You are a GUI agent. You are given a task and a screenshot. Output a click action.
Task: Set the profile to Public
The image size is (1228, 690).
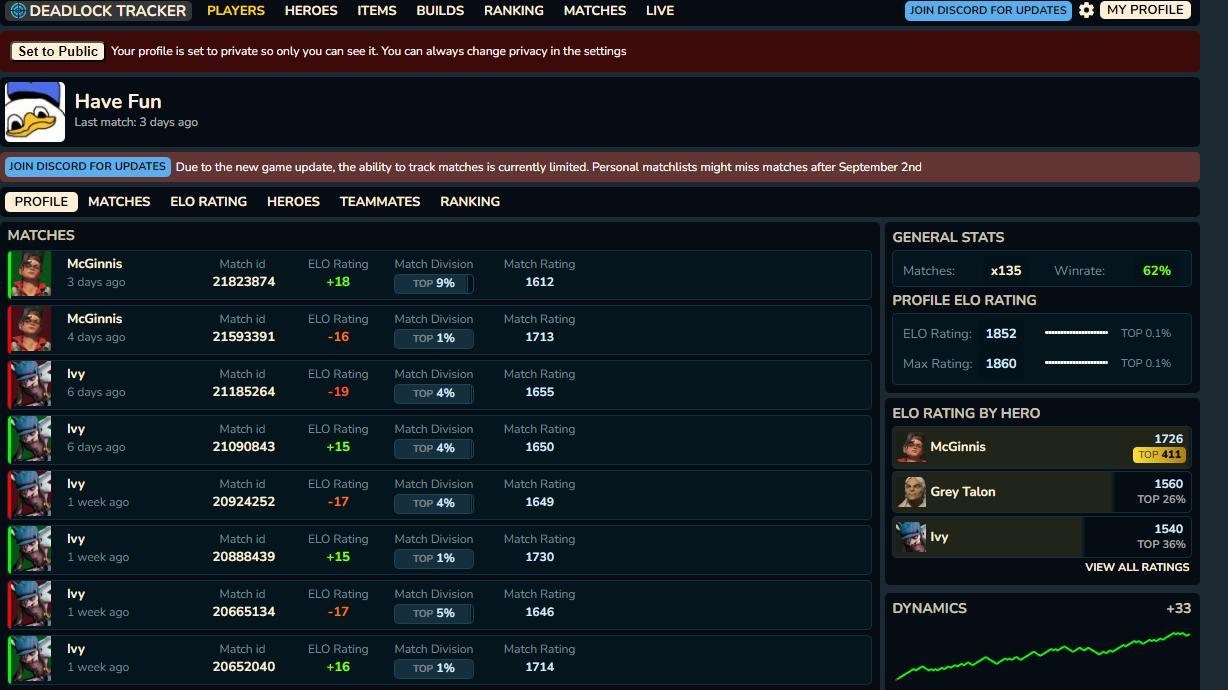click(58, 51)
